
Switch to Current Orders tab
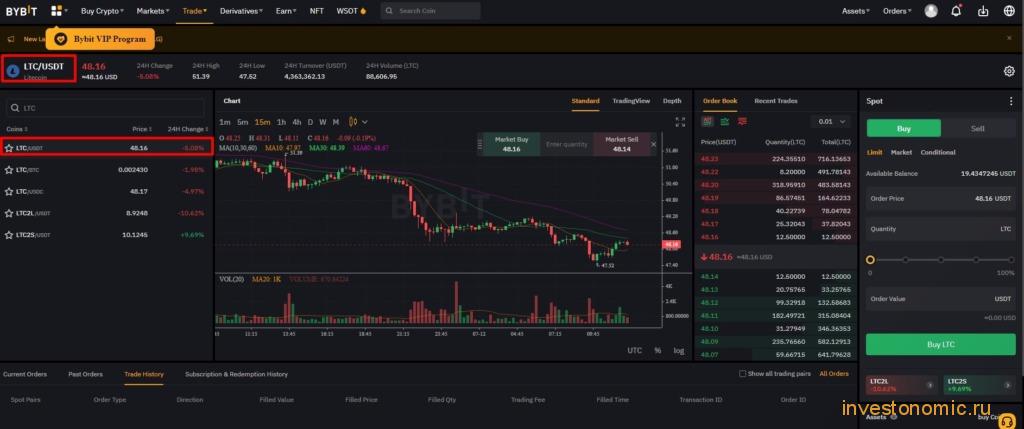click(25, 374)
